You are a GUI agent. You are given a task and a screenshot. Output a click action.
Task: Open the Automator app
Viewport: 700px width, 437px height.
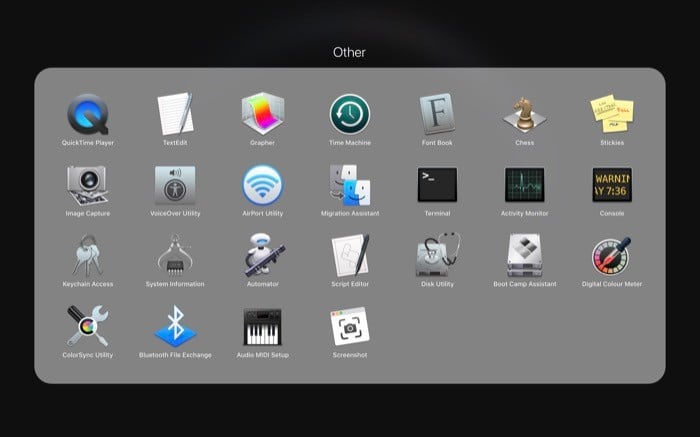(x=263, y=255)
